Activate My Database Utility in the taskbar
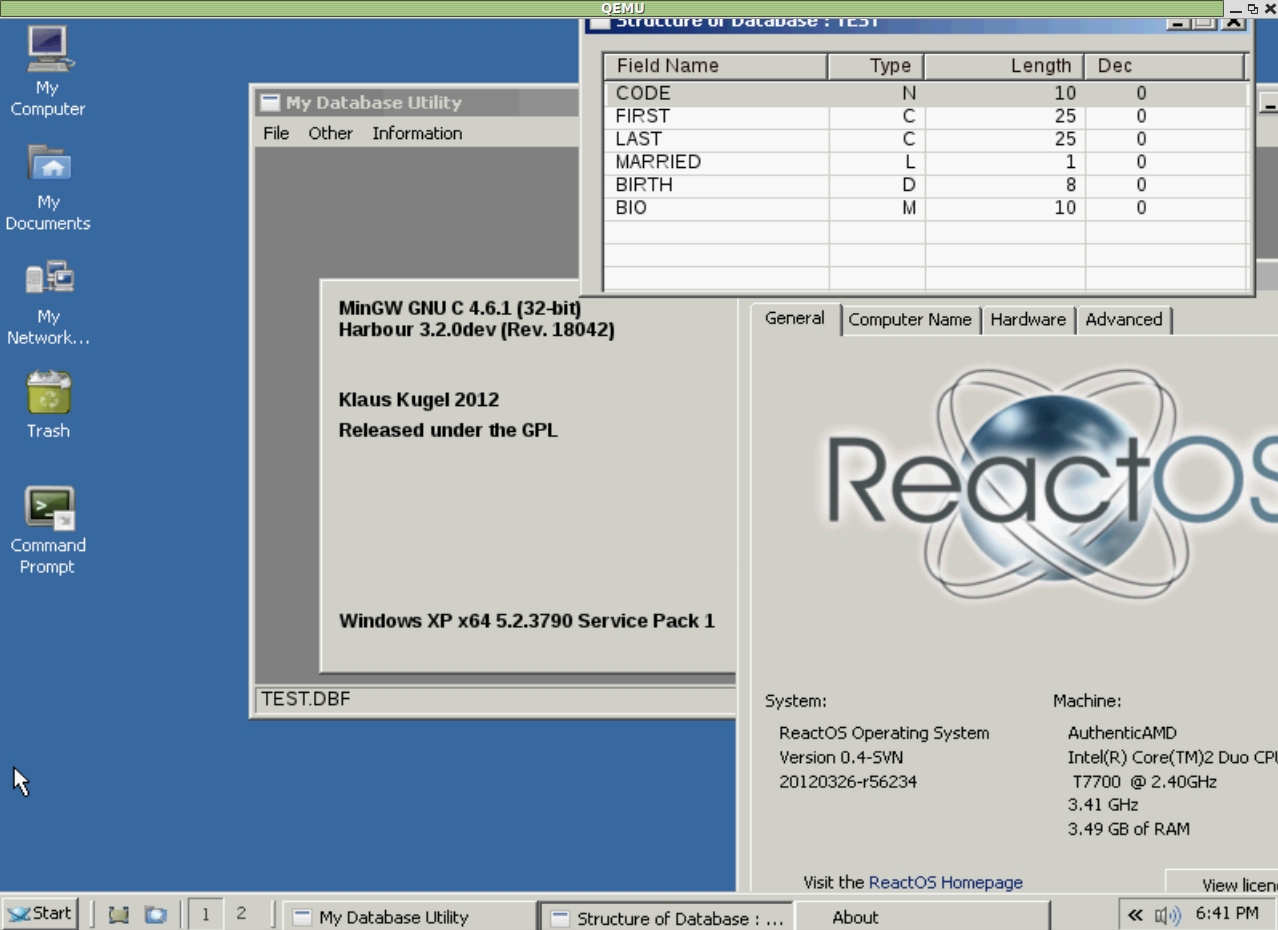The width and height of the screenshot is (1278, 930). tap(409, 916)
